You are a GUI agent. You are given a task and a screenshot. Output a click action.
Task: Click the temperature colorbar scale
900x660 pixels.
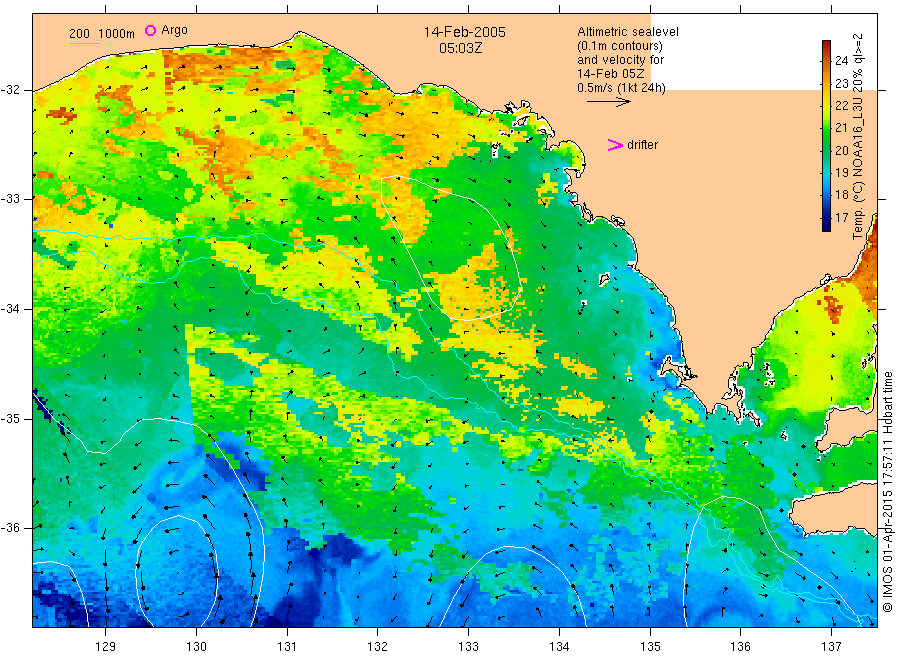[826, 135]
